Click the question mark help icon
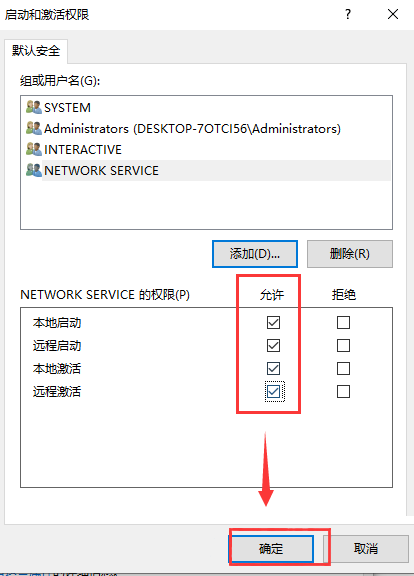This screenshot has width=414, height=576. click(348, 14)
